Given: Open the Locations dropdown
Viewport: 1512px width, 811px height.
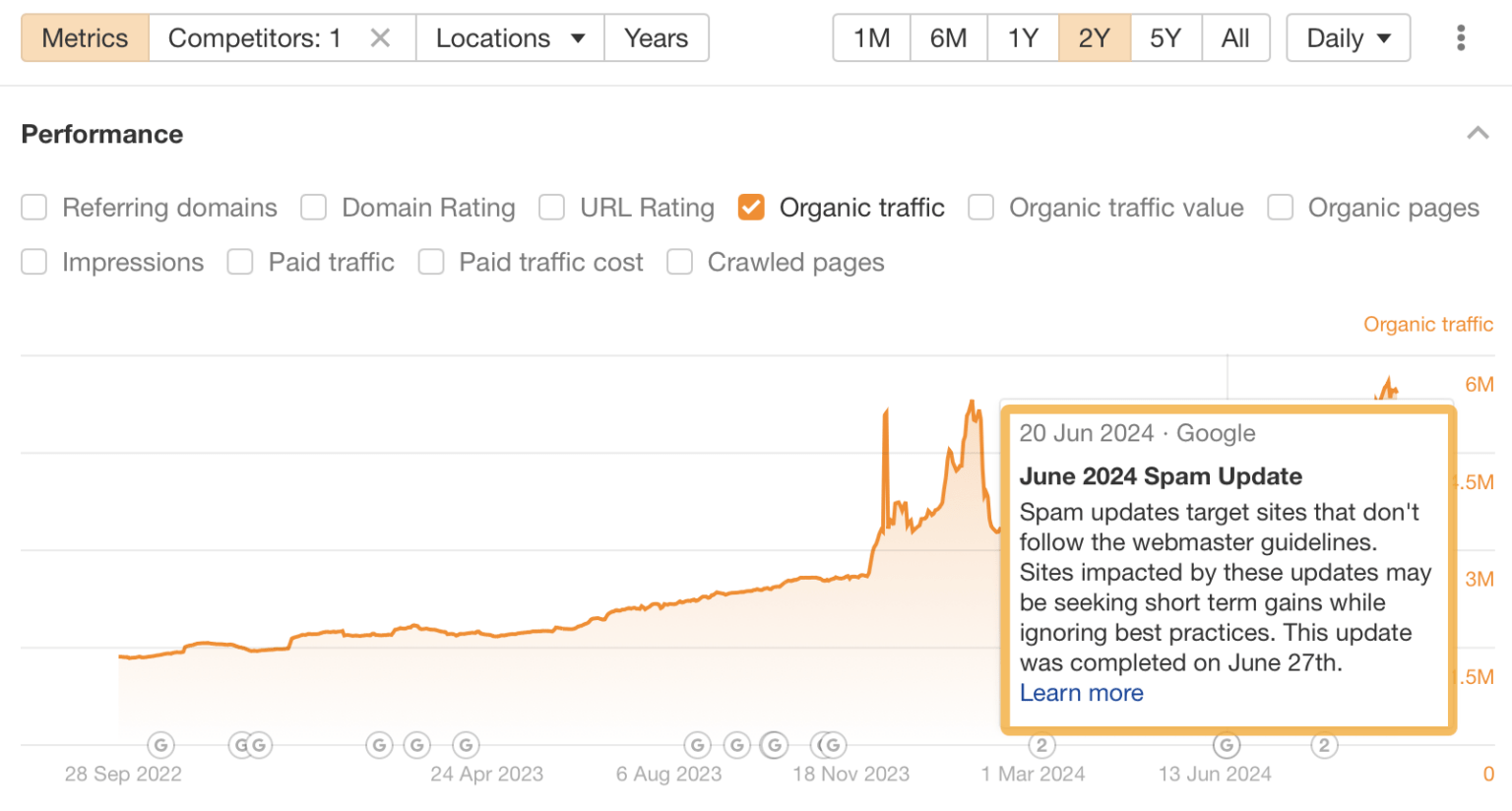Looking at the screenshot, I should click(510, 38).
